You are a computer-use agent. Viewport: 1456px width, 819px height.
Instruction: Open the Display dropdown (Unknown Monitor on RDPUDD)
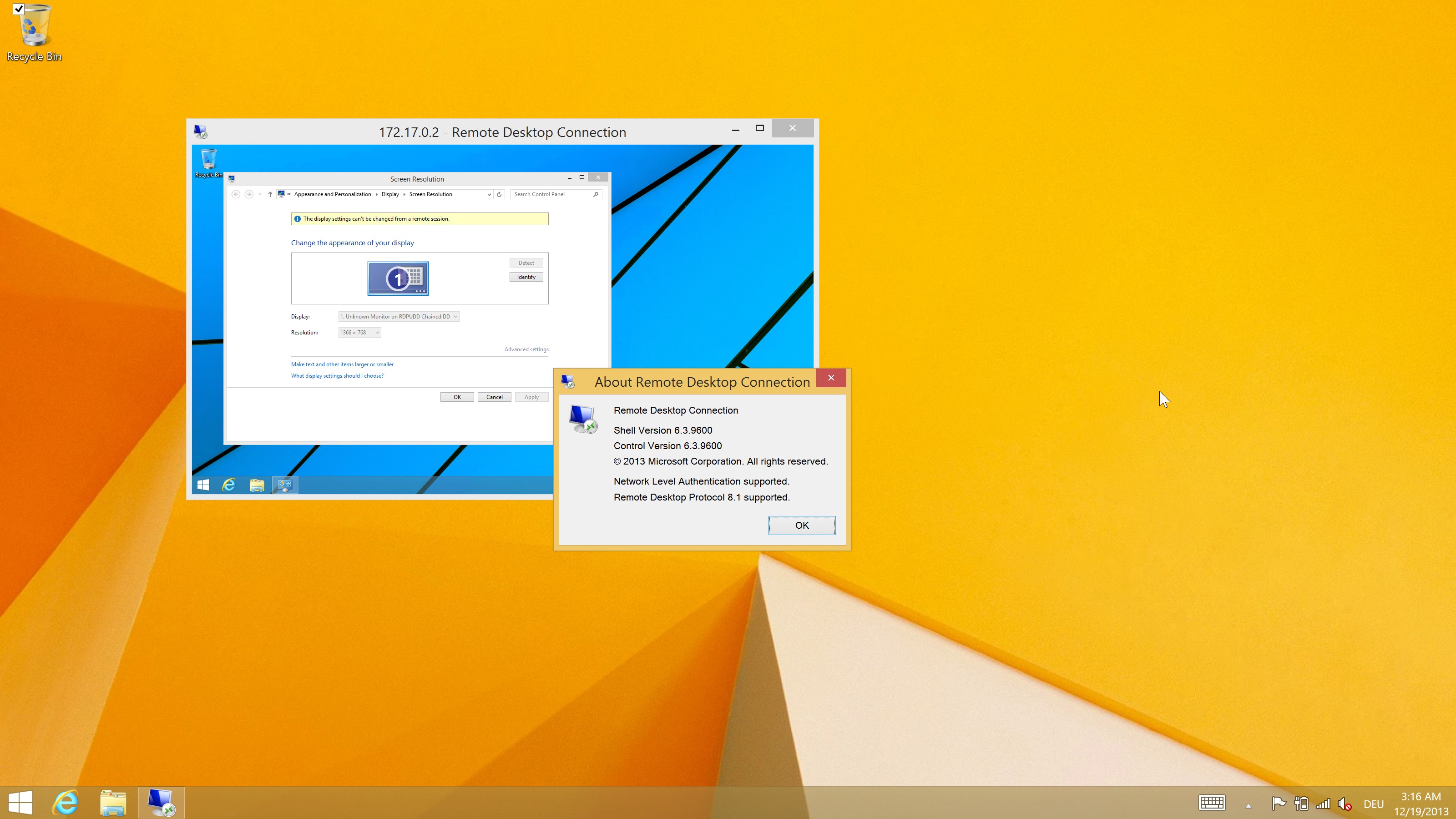[399, 317]
